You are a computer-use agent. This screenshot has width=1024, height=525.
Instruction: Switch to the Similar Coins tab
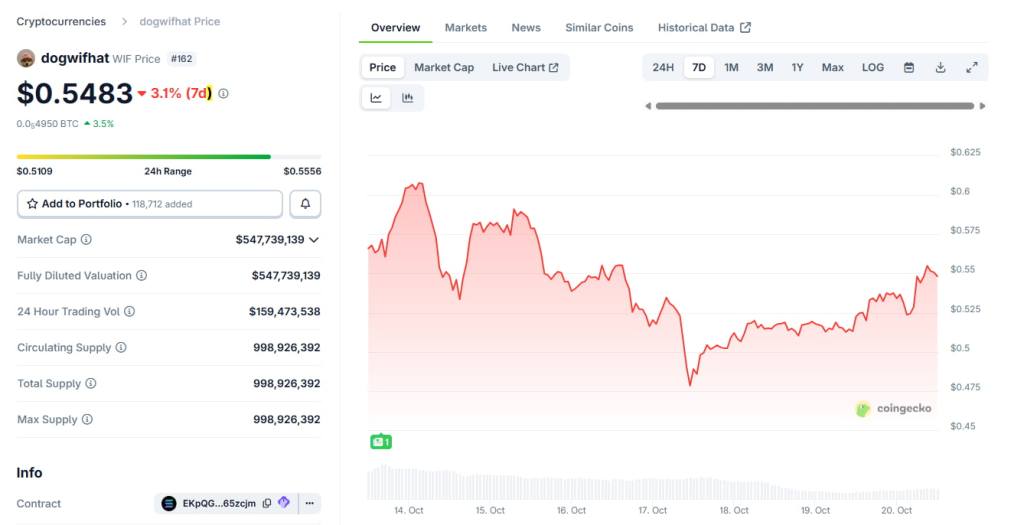[x=599, y=28]
